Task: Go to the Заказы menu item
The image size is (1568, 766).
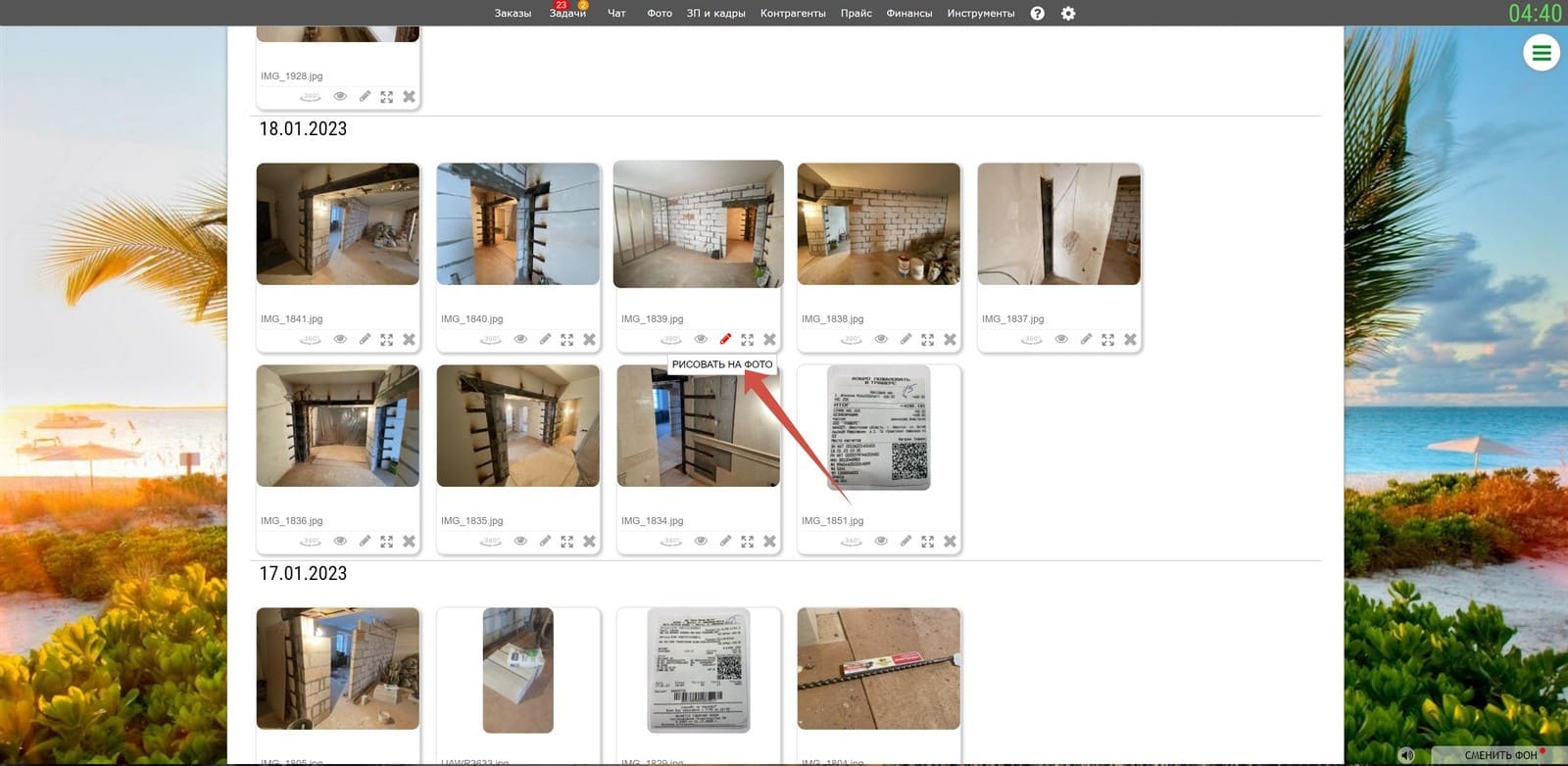Action: point(513,14)
